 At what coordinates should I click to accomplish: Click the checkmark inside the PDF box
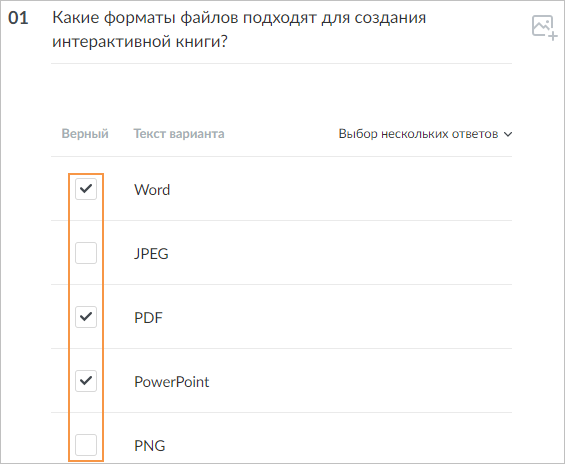pyautogui.click(x=86, y=317)
